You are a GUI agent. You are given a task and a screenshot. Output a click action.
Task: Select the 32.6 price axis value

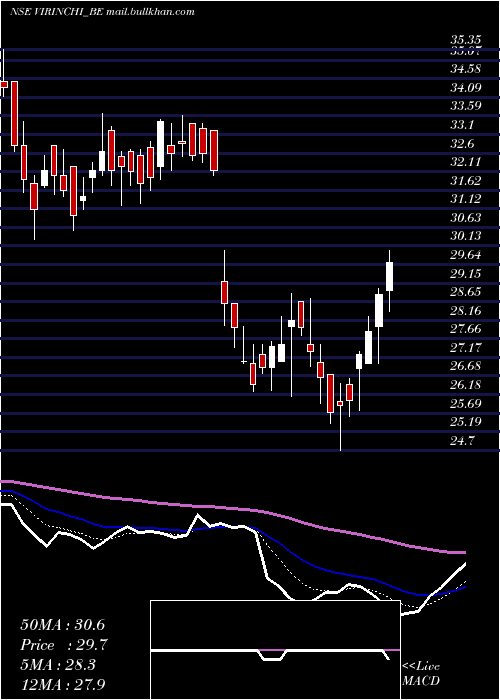pos(462,143)
